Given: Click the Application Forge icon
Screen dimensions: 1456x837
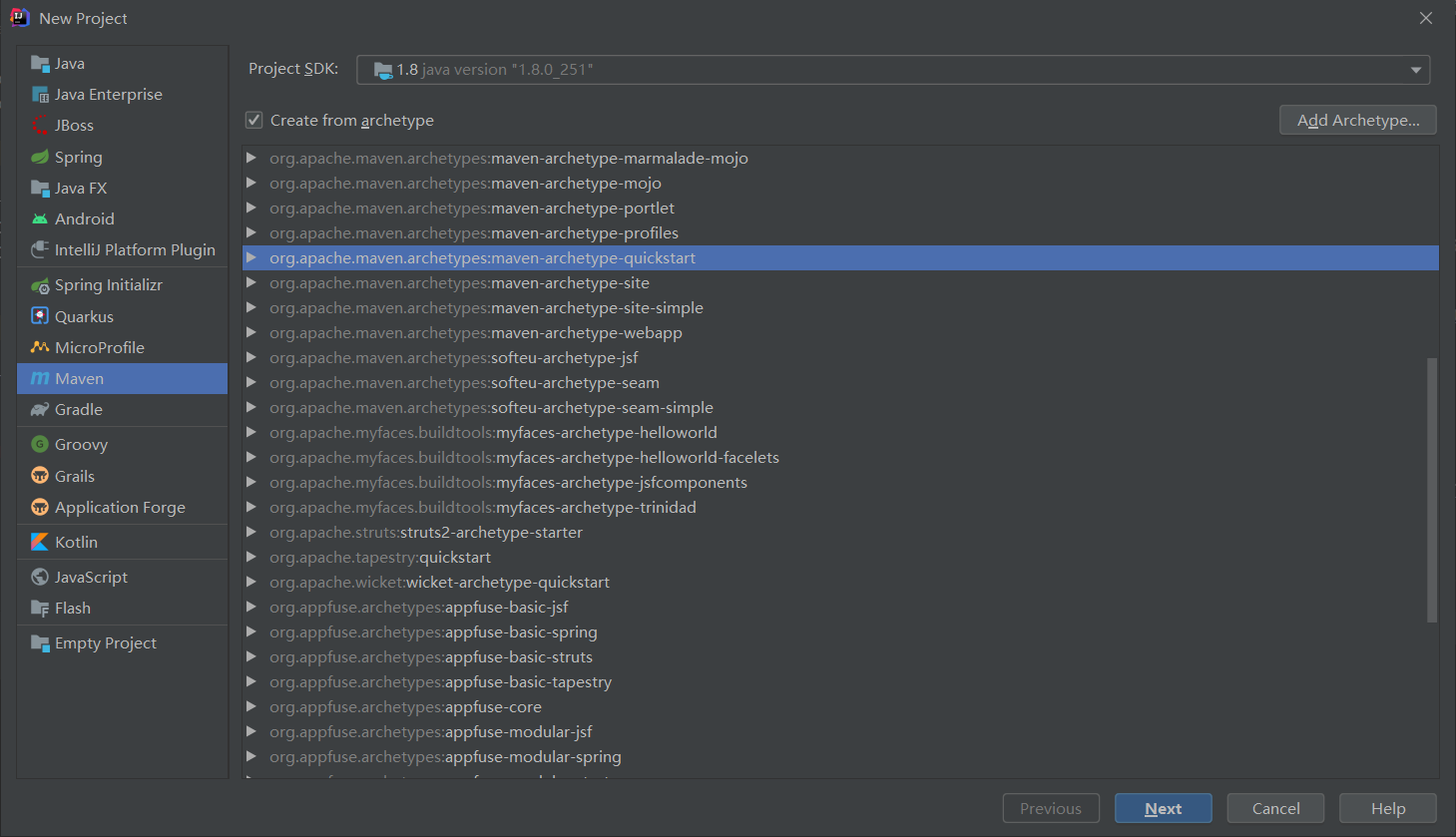Looking at the screenshot, I should [40, 507].
